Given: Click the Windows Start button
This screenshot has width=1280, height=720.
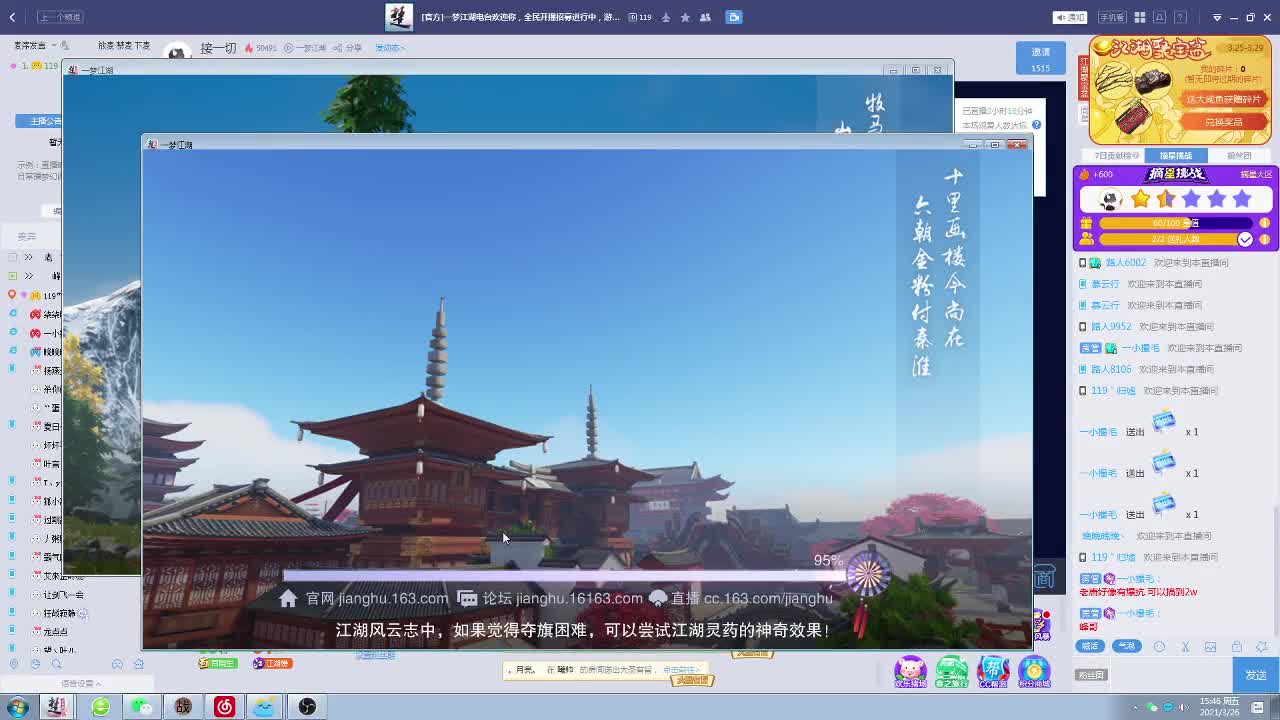Looking at the screenshot, I should coord(18,707).
